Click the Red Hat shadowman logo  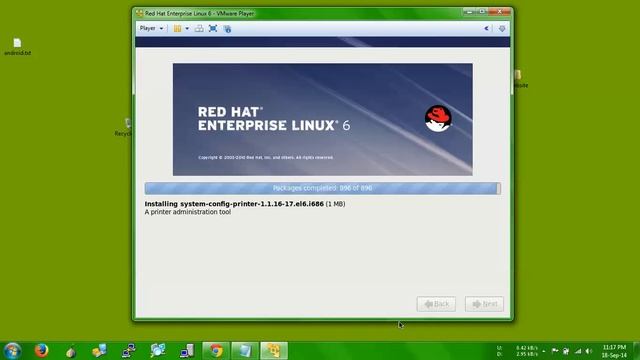(x=438, y=119)
